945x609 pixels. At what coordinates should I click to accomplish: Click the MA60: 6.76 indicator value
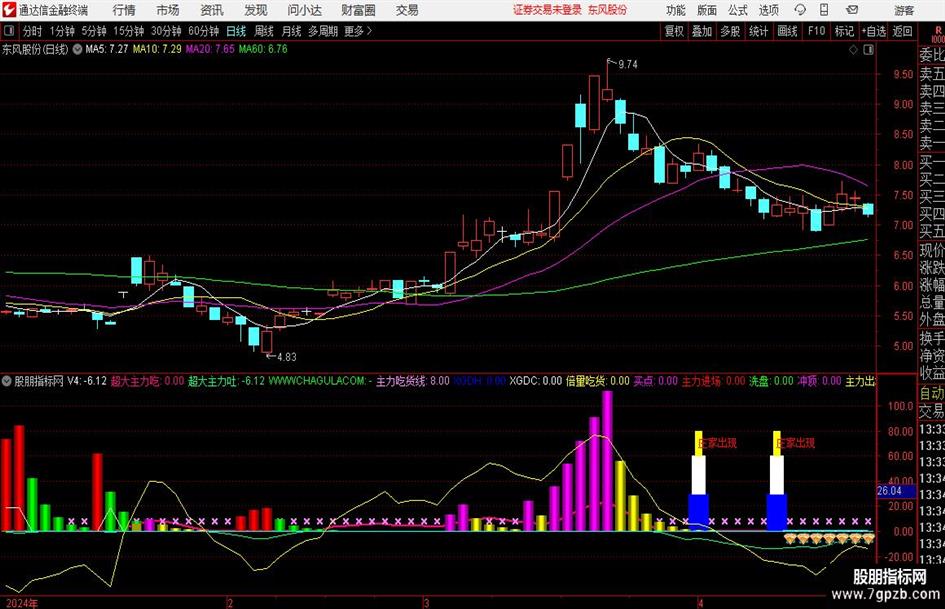(263, 49)
